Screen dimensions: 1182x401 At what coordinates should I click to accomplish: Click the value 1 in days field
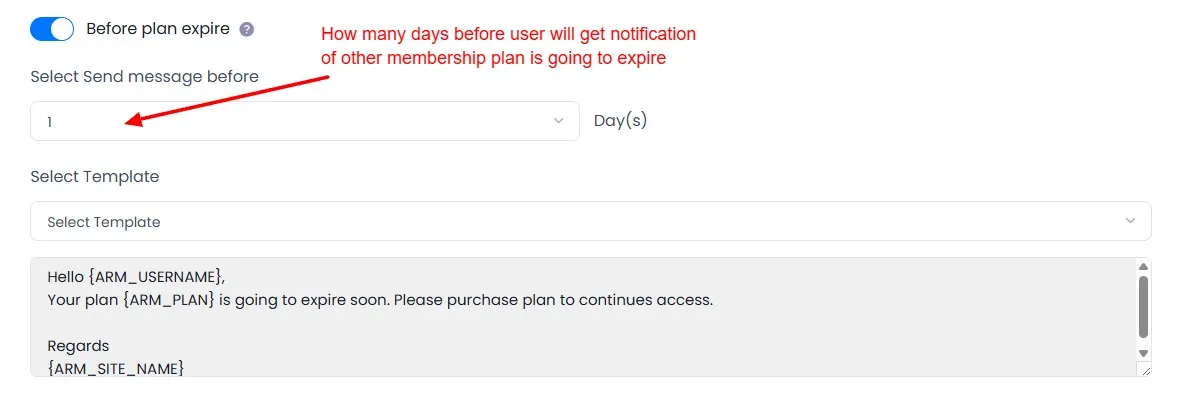[x=50, y=122]
